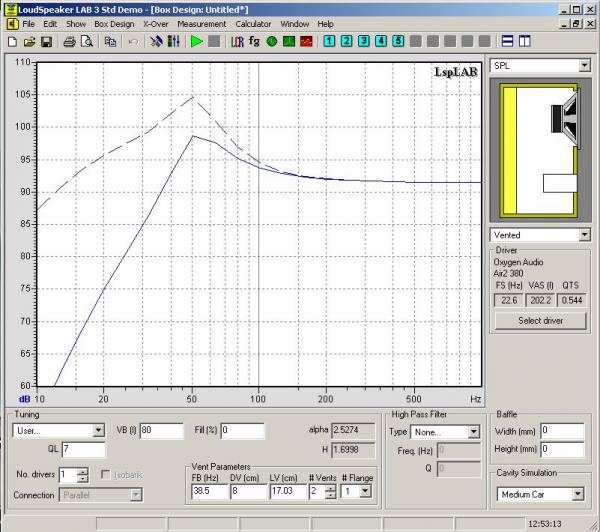This screenshot has height=532, width=600.
Task: Open the Box Design menu
Action: point(114,23)
